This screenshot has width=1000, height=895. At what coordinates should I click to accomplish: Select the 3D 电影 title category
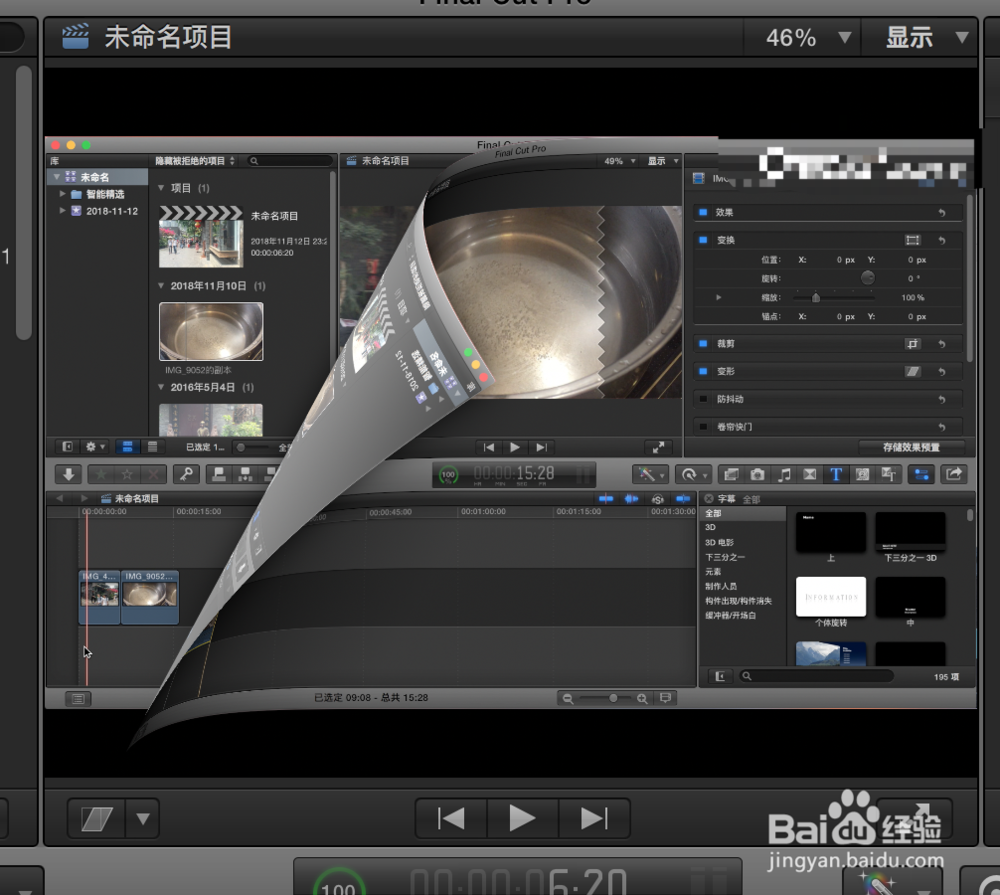point(719,542)
